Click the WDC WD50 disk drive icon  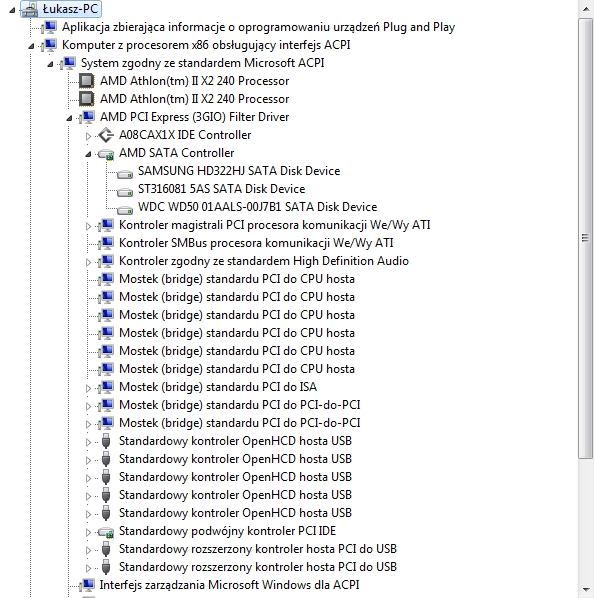[x=125, y=210]
